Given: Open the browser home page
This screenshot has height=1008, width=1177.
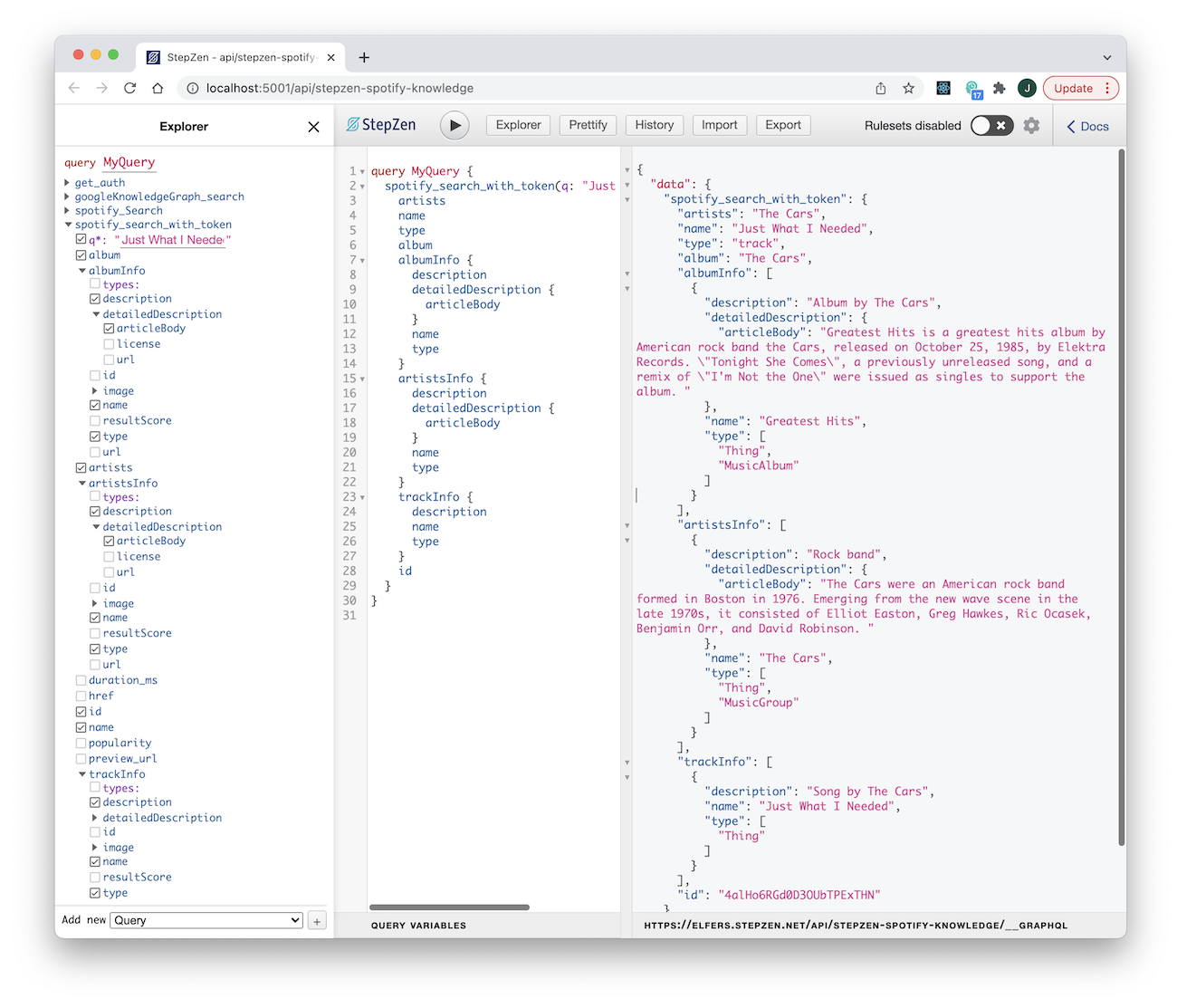Looking at the screenshot, I should pos(158,88).
